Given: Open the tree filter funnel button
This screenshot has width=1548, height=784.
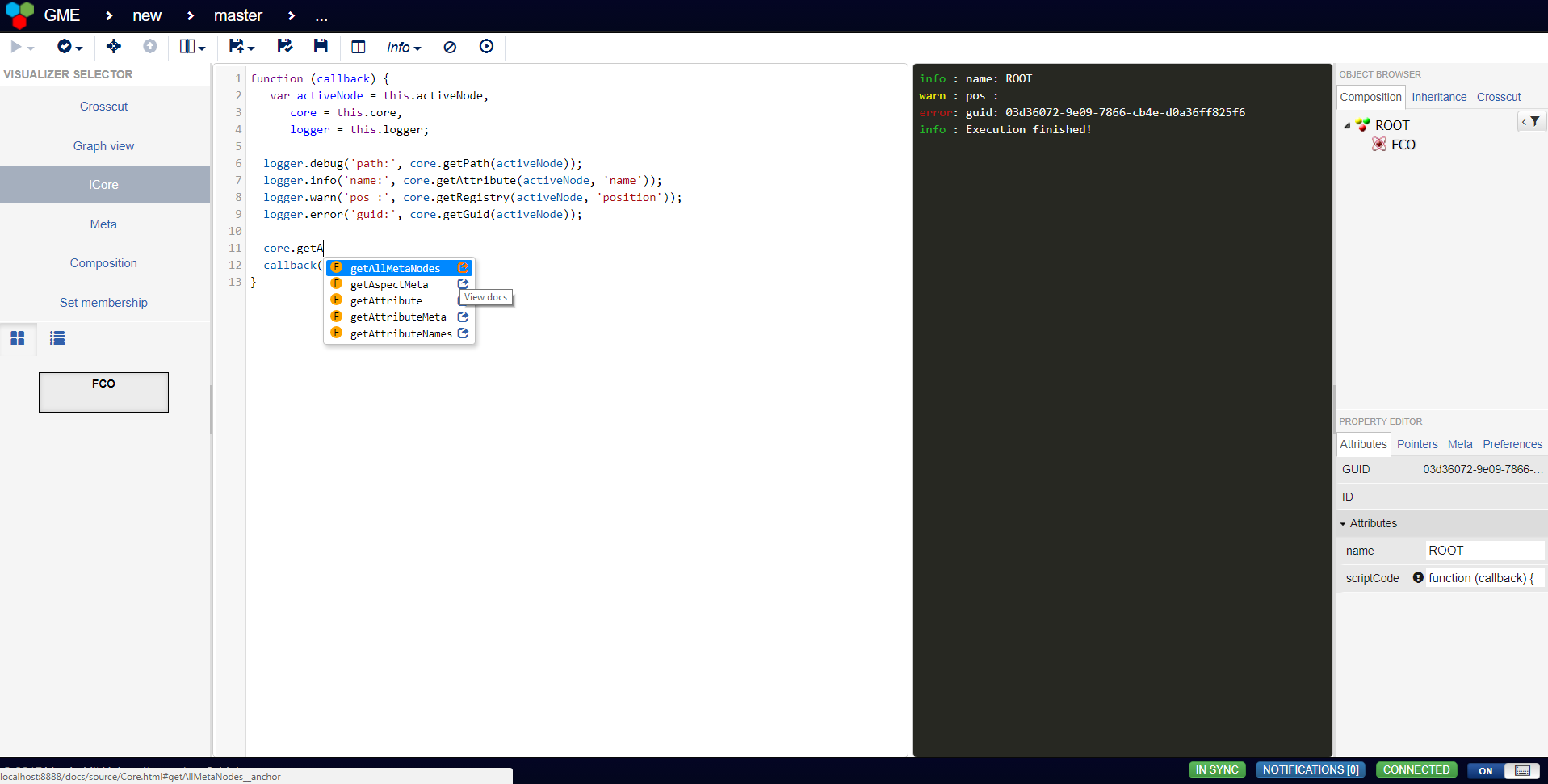Looking at the screenshot, I should (x=1531, y=121).
